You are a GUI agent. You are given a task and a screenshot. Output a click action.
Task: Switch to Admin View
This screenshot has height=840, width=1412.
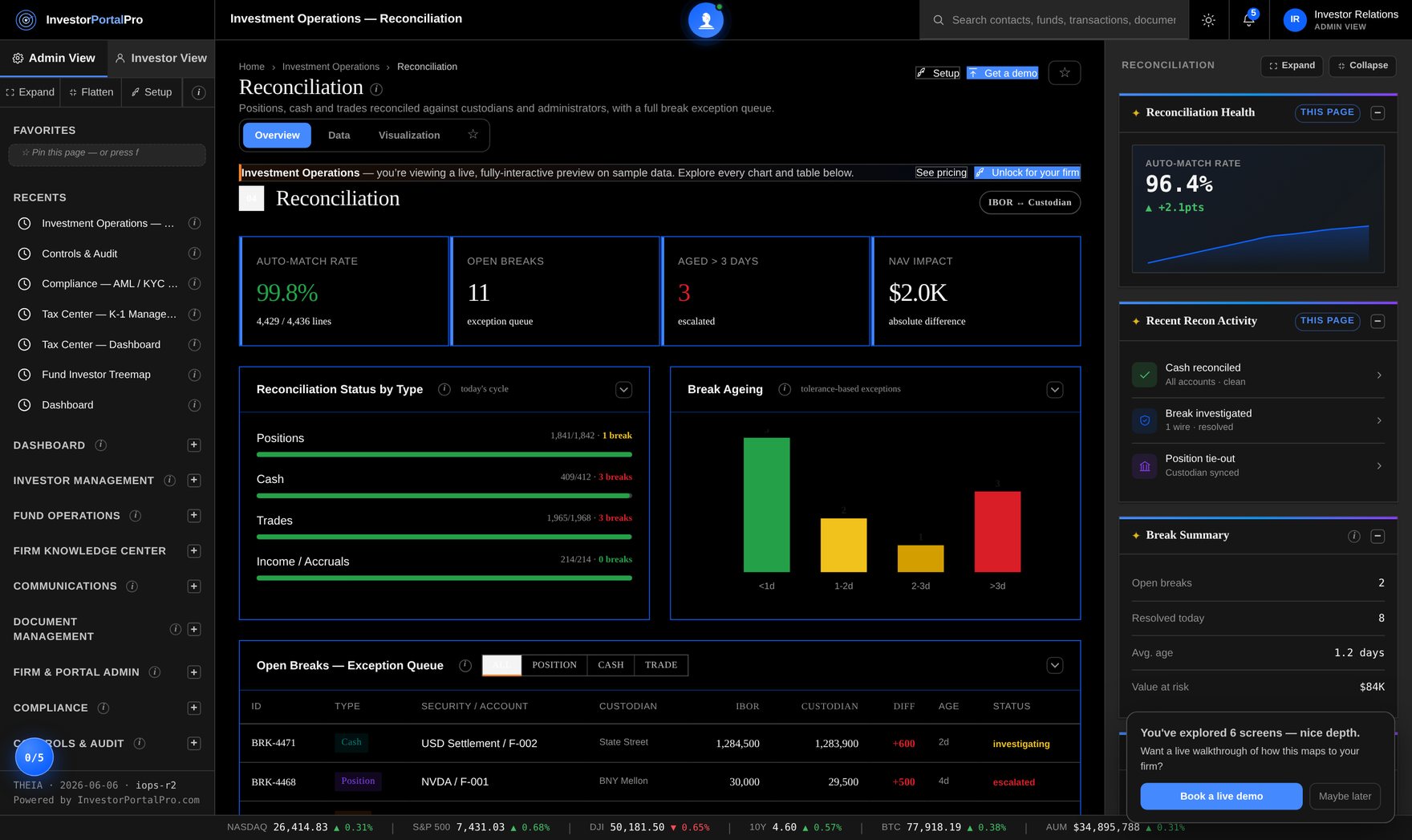click(53, 59)
